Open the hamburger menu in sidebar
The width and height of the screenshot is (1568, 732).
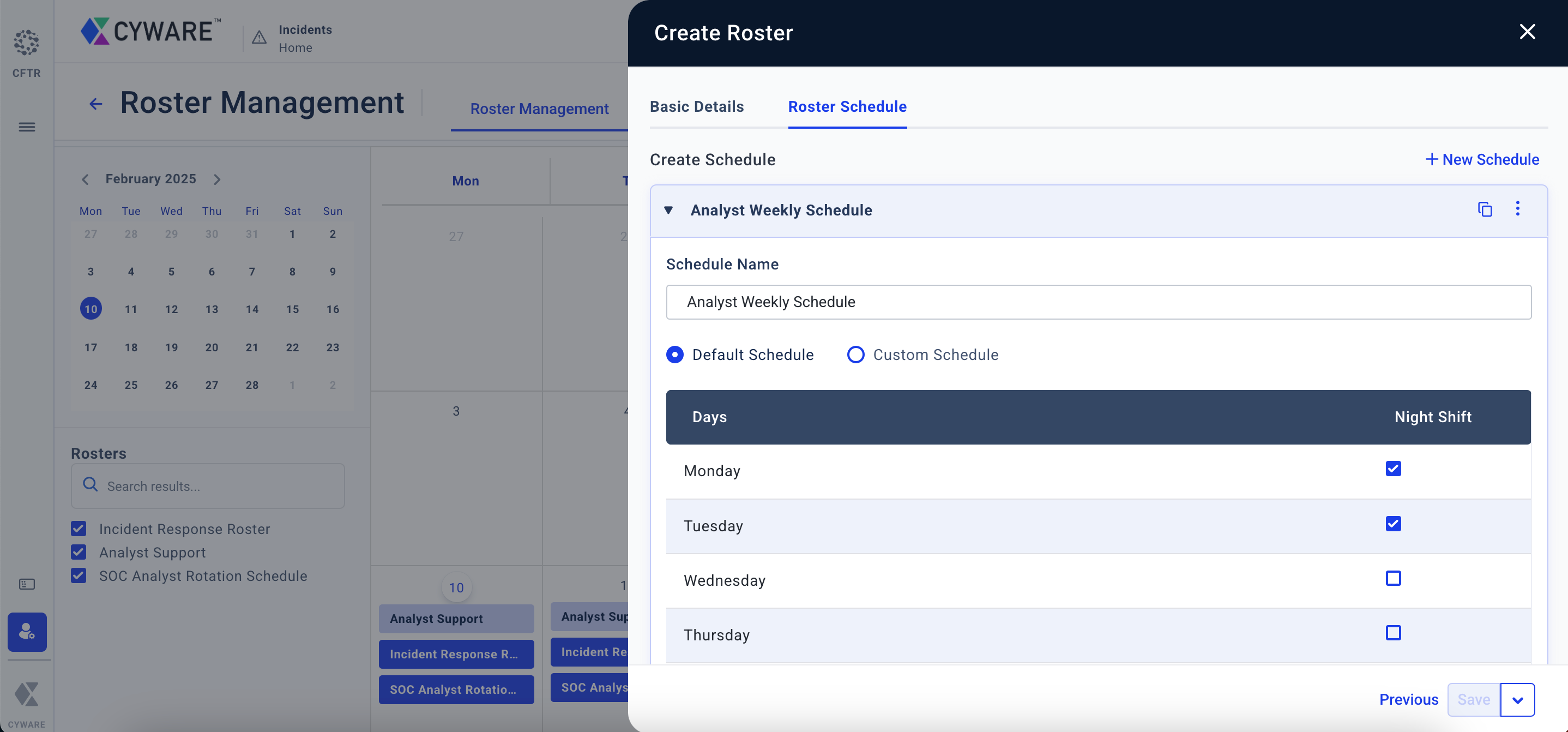point(26,127)
